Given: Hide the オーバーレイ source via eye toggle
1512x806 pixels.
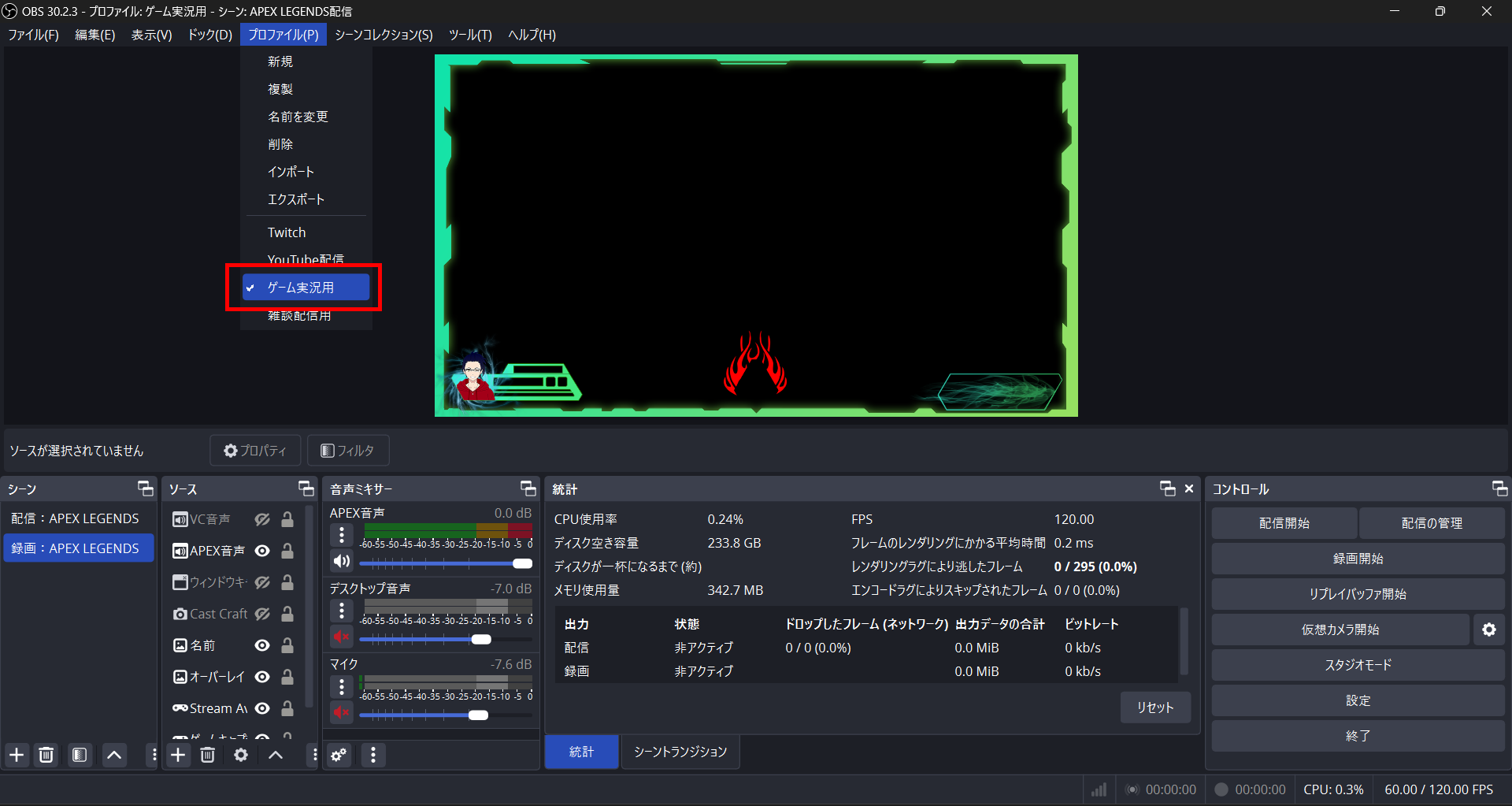Looking at the screenshot, I should click(262, 677).
